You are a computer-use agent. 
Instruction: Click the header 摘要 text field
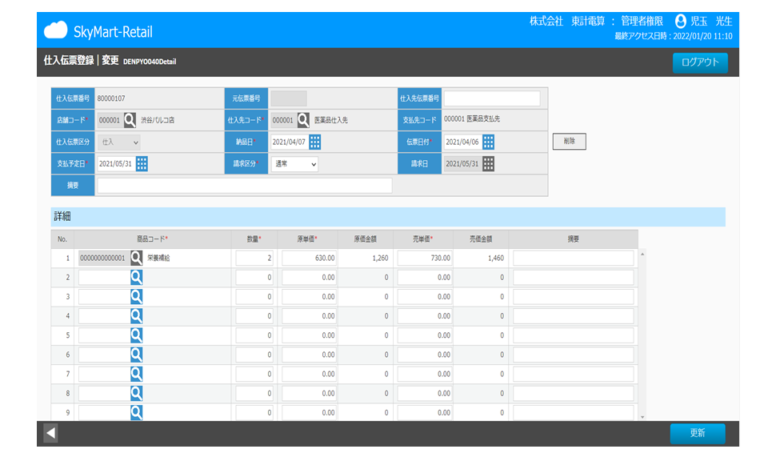coord(244,186)
